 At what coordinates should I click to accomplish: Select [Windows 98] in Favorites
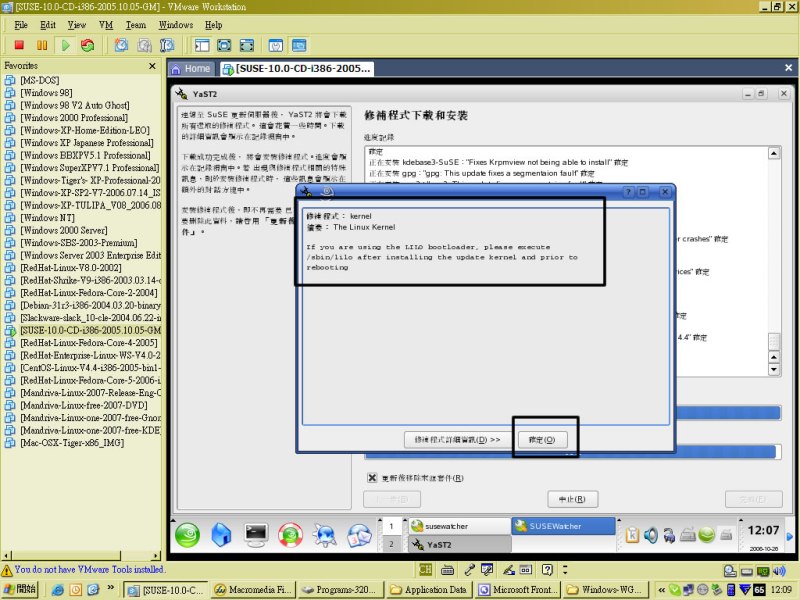[46, 93]
